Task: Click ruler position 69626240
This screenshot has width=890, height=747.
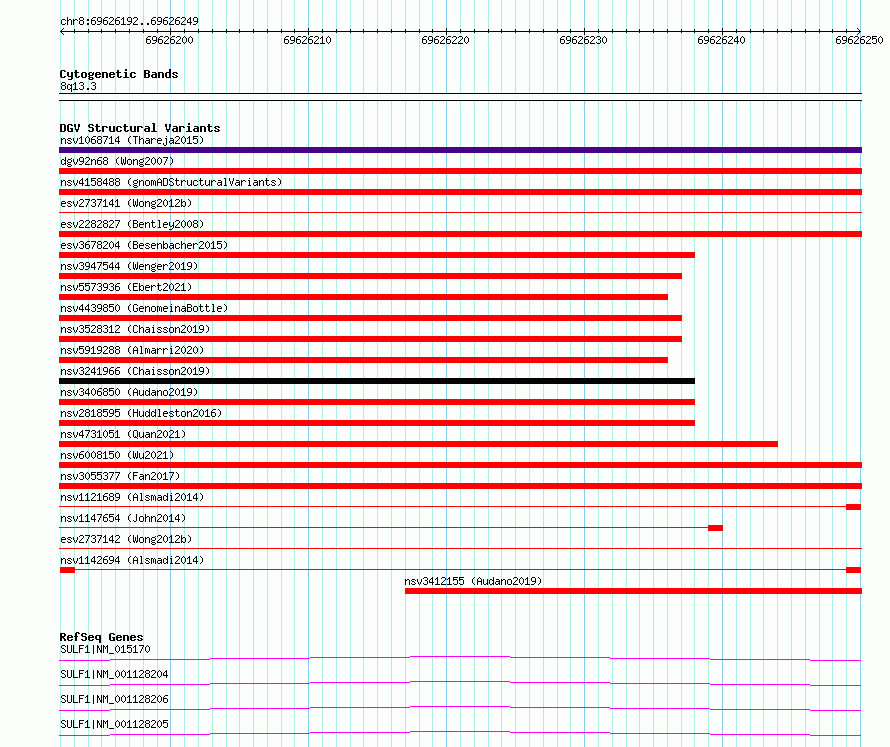Action: [x=721, y=40]
